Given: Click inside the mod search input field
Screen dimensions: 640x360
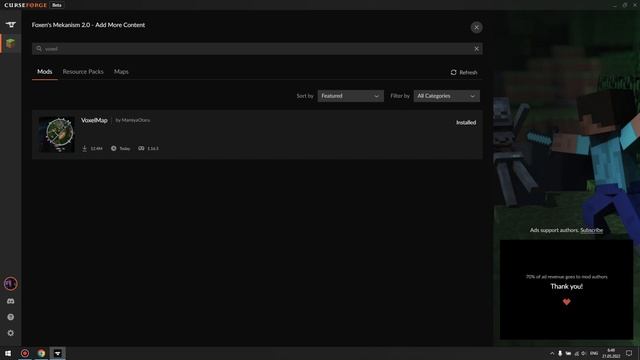Looking at the screenshot, I should click(x=257, y=49).
